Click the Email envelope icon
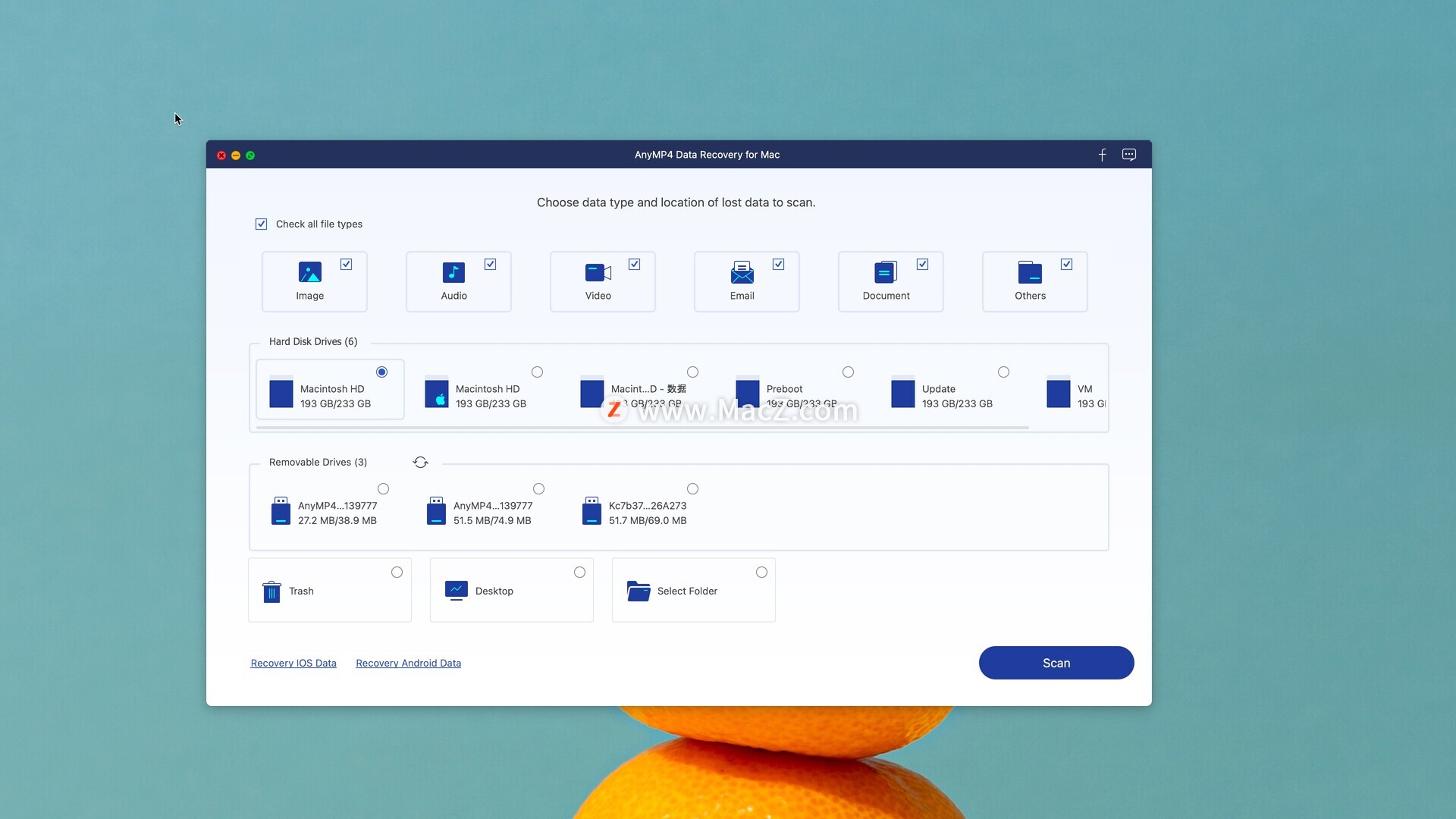Image resolution: width=1456 pixels, height=819 pixels. pos(742,272)
